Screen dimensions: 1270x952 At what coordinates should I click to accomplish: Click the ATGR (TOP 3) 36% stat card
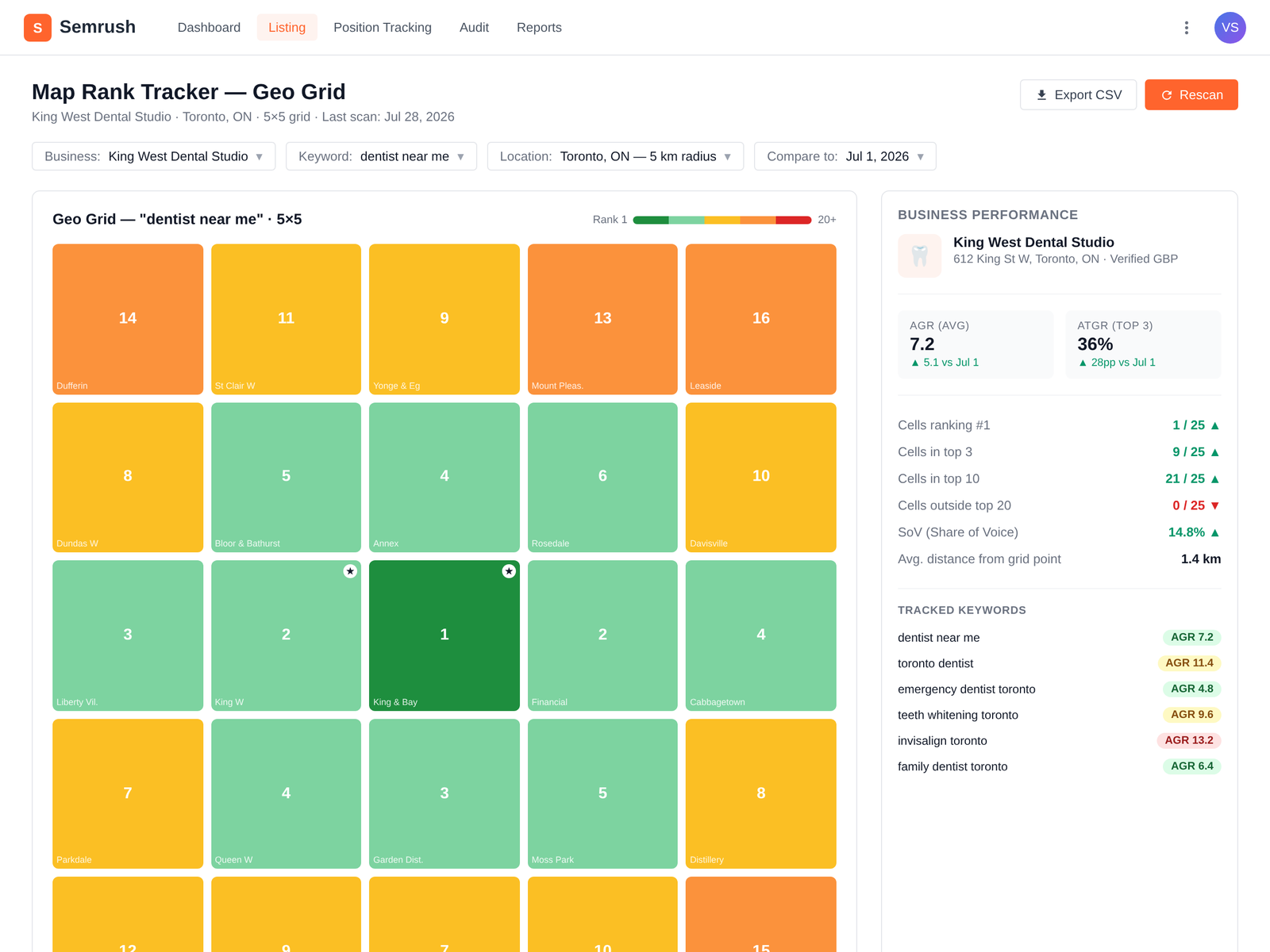click(1143, 344)
